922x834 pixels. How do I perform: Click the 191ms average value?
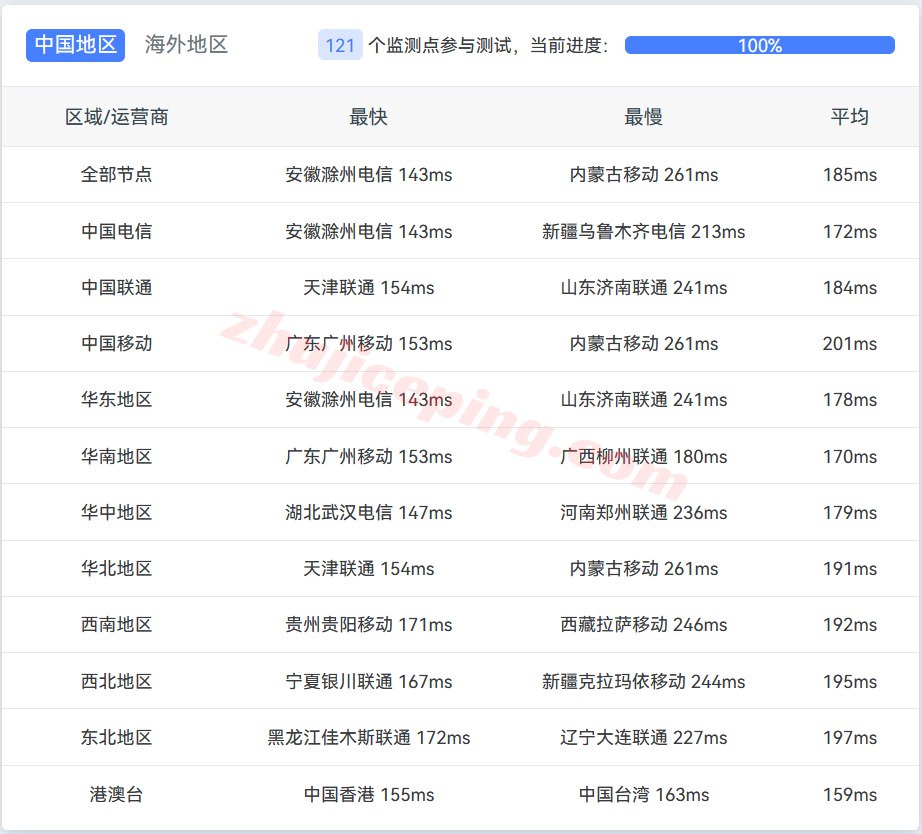point(850,569)
